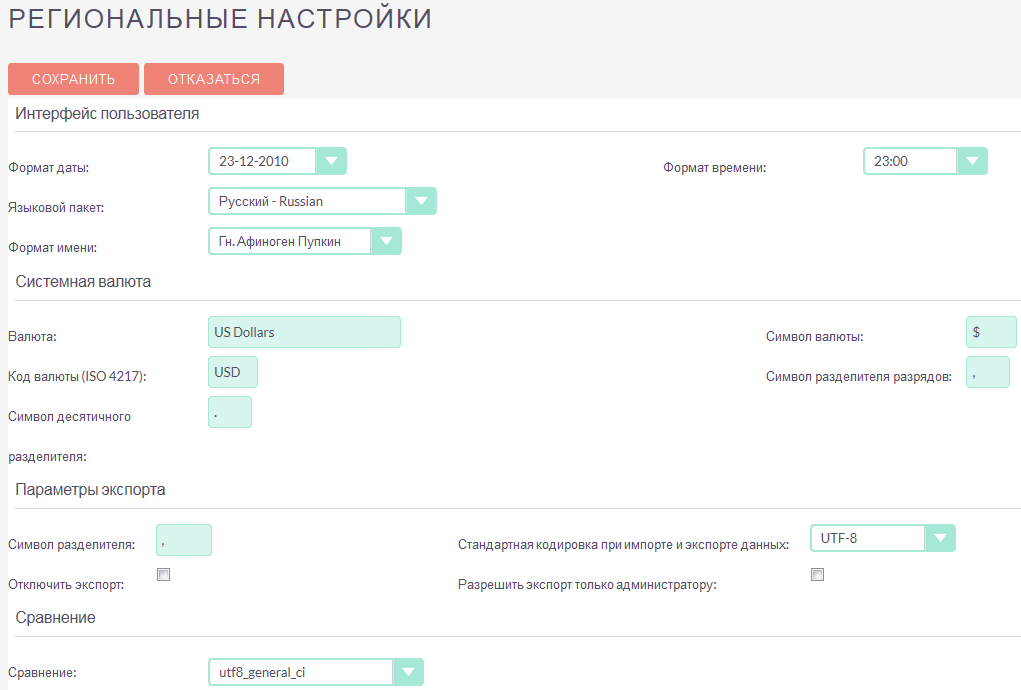Click the digit grouping separator field
This screenshot has width=1021, height=690.
(987, 371)
